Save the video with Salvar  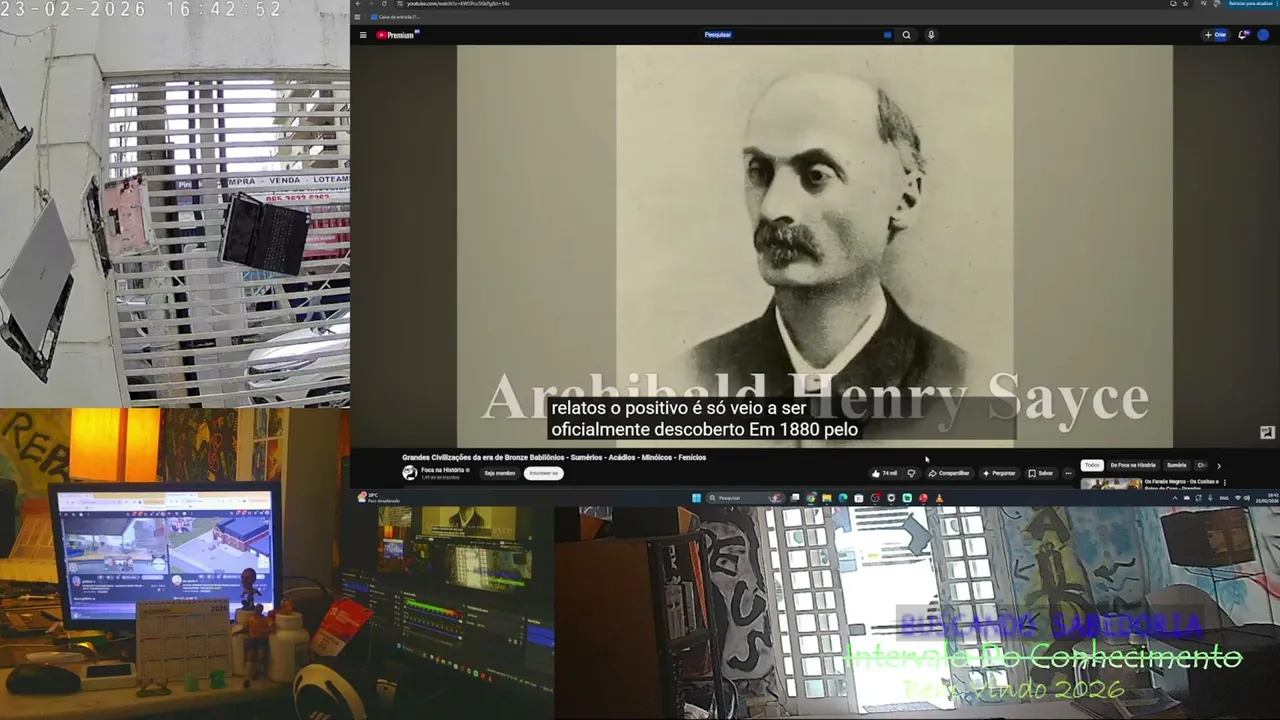click(x=1040, y=474)
